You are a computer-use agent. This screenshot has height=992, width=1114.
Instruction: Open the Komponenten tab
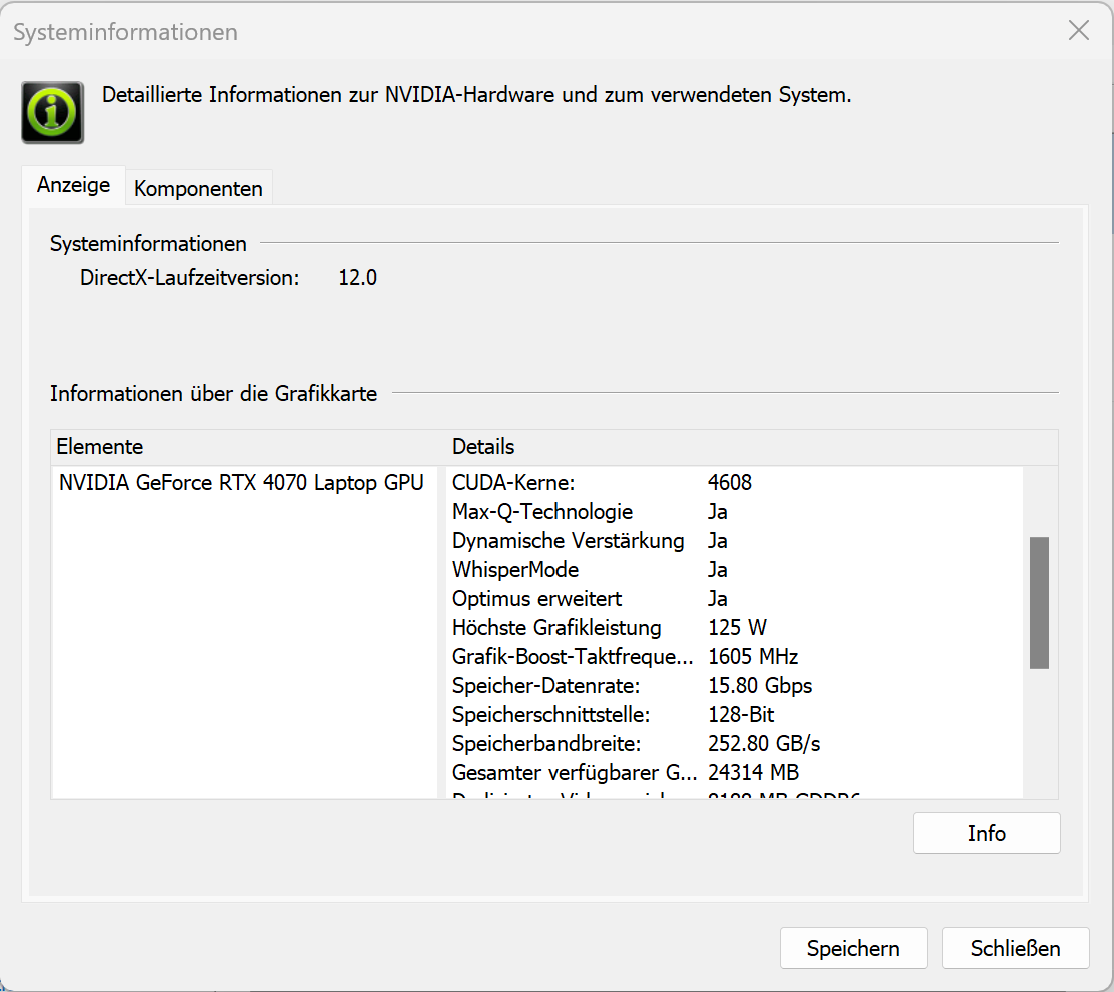coord(198,188)
